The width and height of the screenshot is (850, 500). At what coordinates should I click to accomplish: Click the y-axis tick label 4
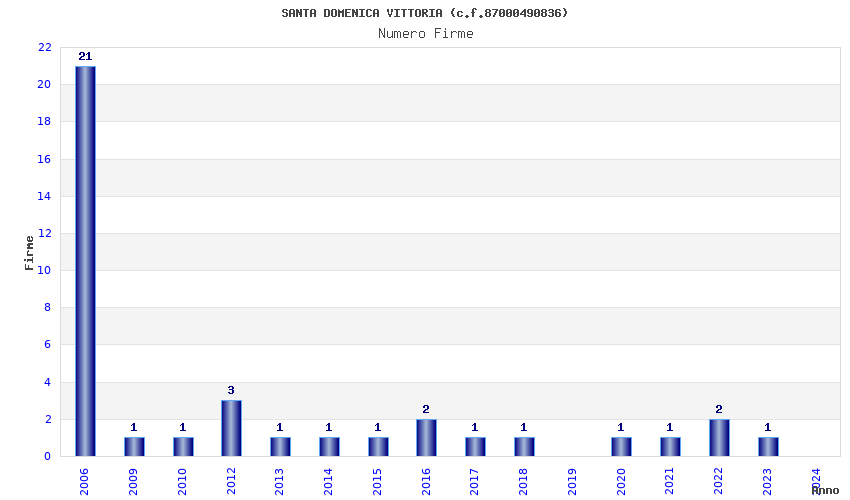pos(48,382)
